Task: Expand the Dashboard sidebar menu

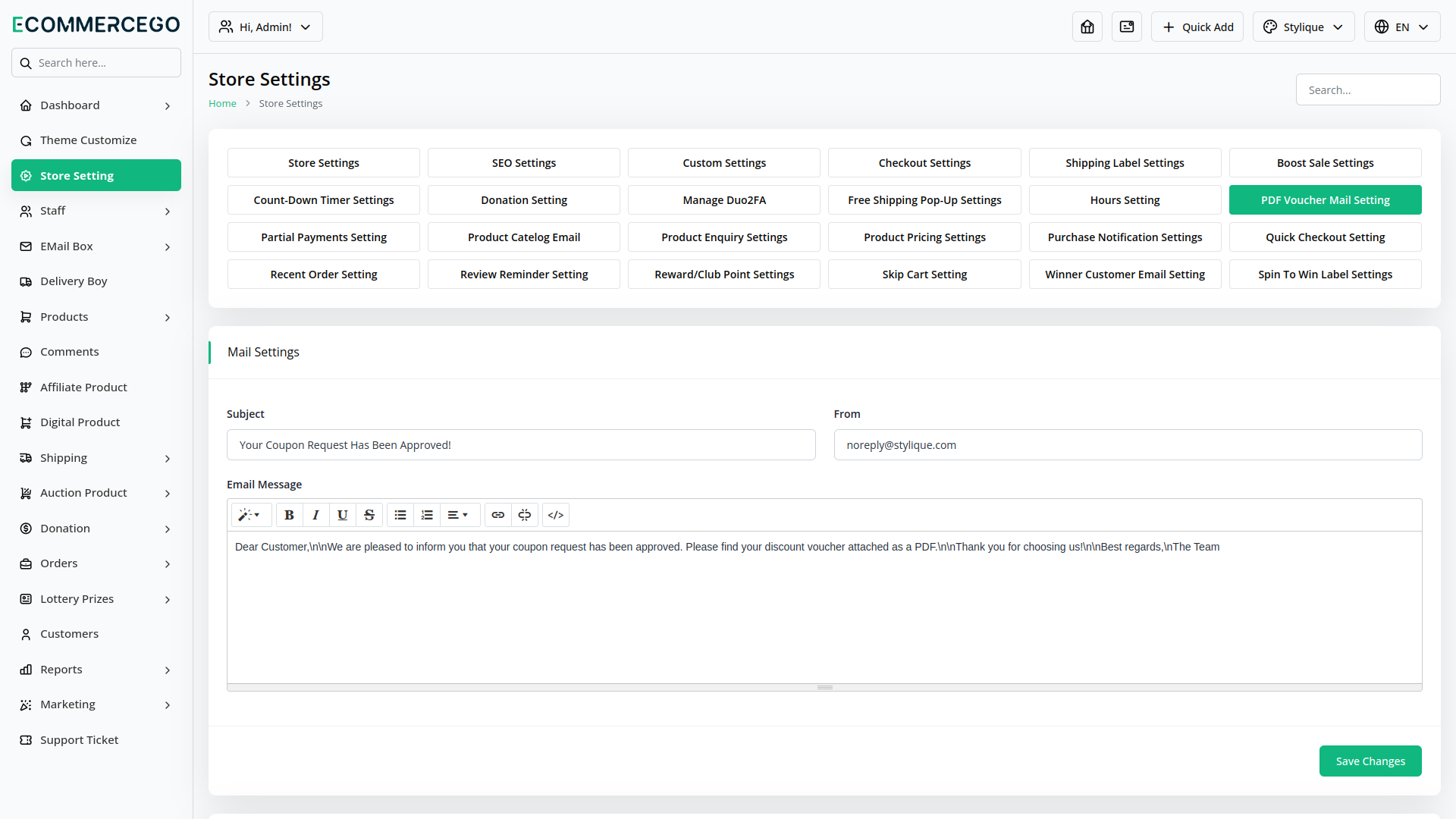Action: 96,105
